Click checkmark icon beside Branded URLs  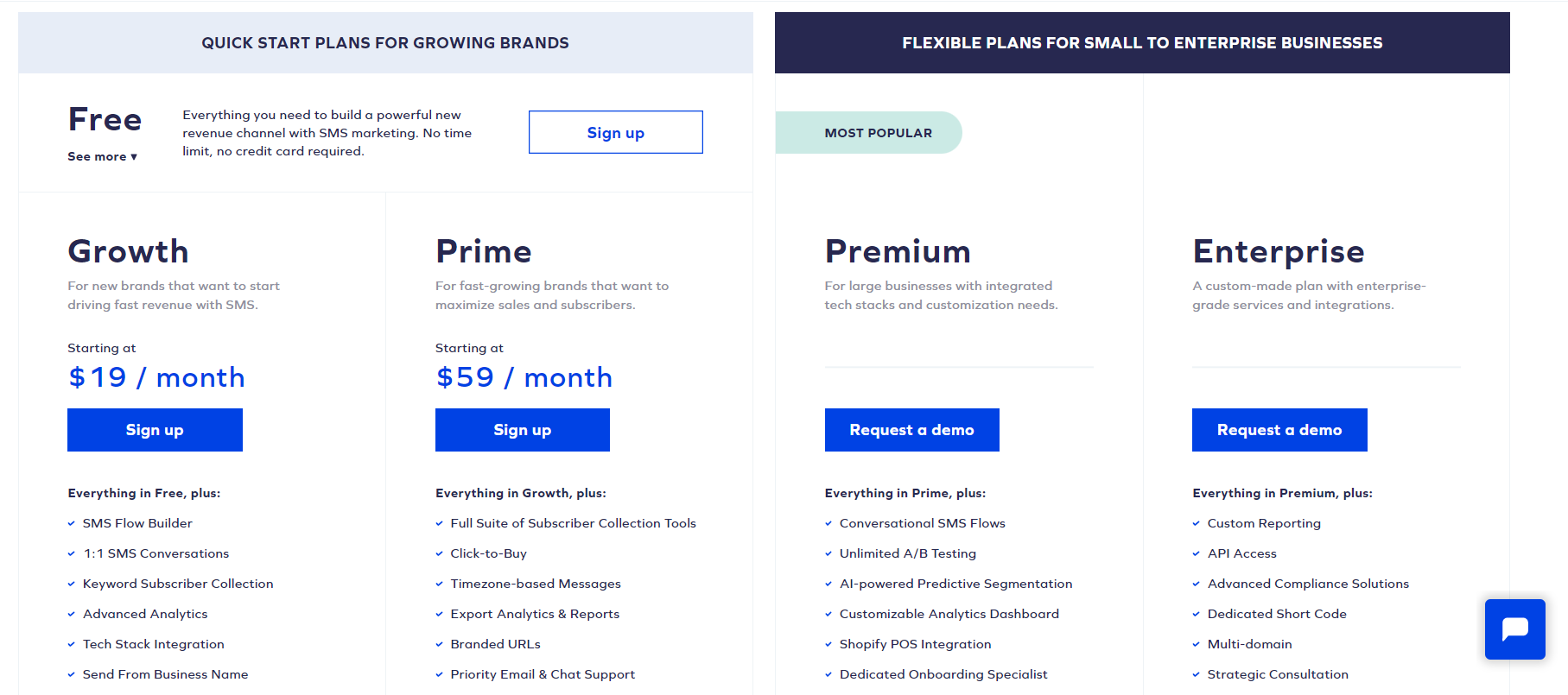[x=439, y=644]
